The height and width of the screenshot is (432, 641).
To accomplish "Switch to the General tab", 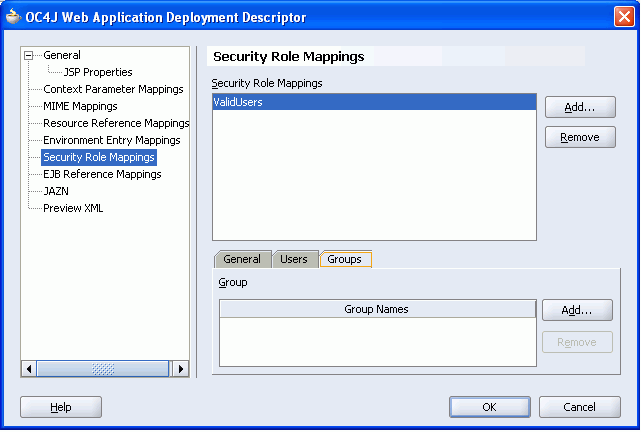I will click(x=242, y=260).
